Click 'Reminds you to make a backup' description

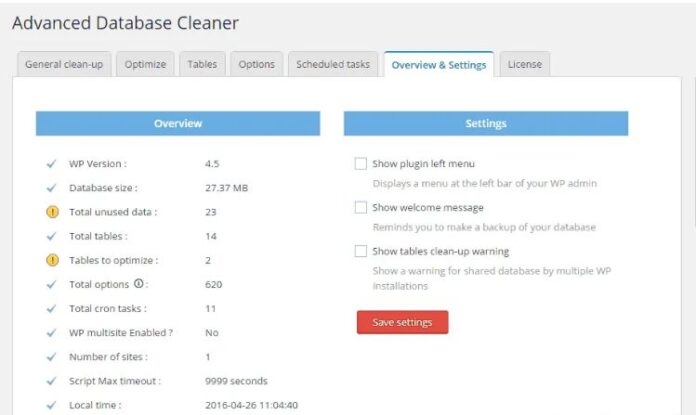pos(484,227)
